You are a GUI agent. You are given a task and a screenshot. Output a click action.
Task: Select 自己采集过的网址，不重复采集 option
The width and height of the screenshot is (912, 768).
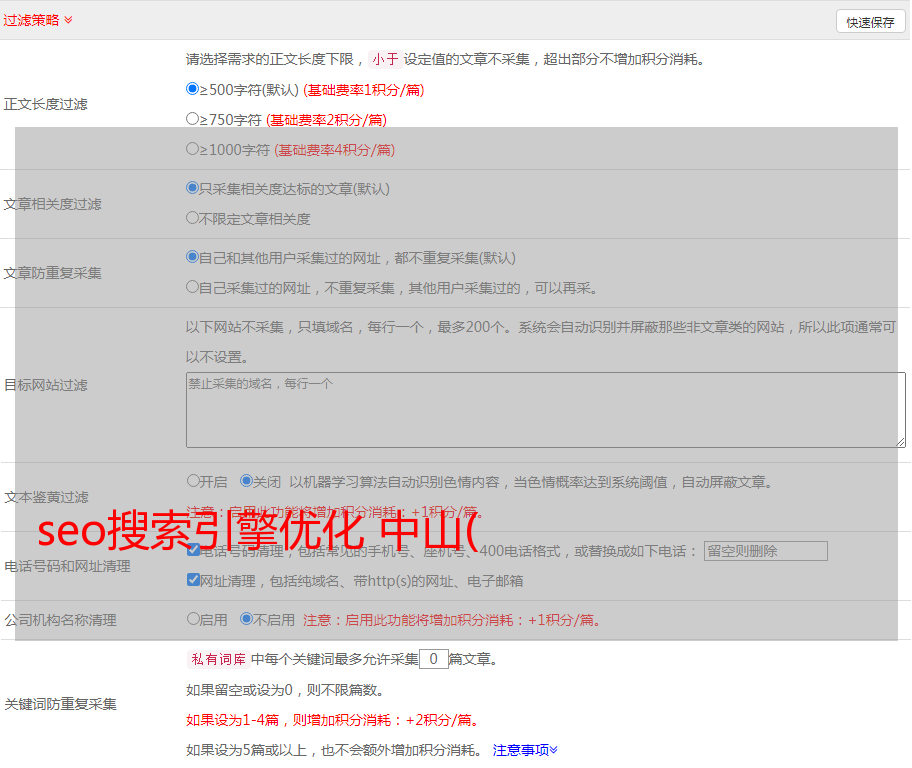click(x=193, y=287)
